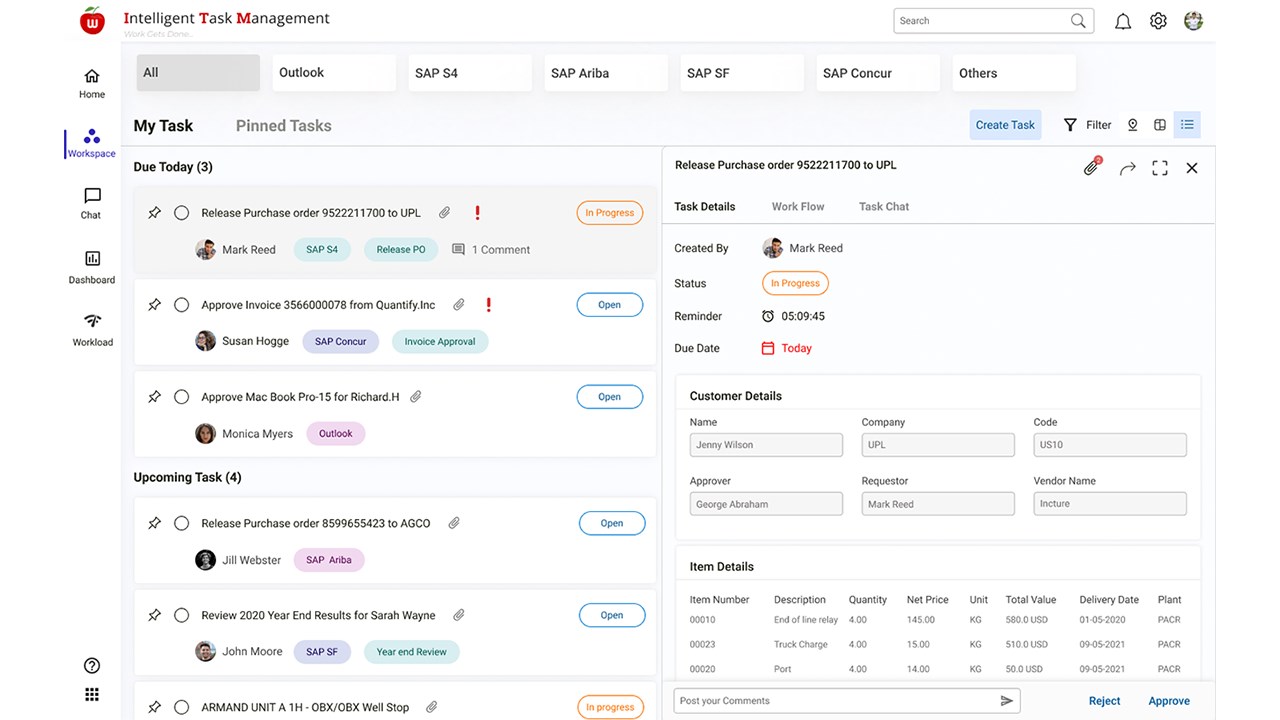Open the Workload sidebar icon
This screenshot has width=1280, height=720.
point(92,328)
